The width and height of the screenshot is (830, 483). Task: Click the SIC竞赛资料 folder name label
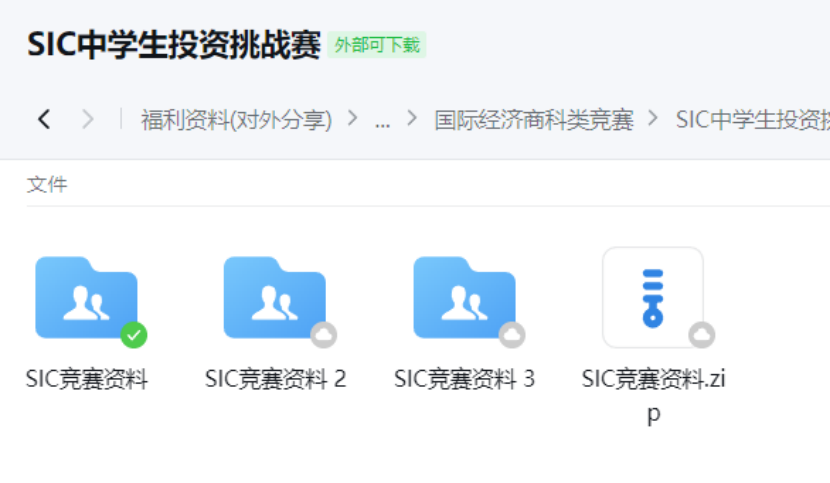87,379
